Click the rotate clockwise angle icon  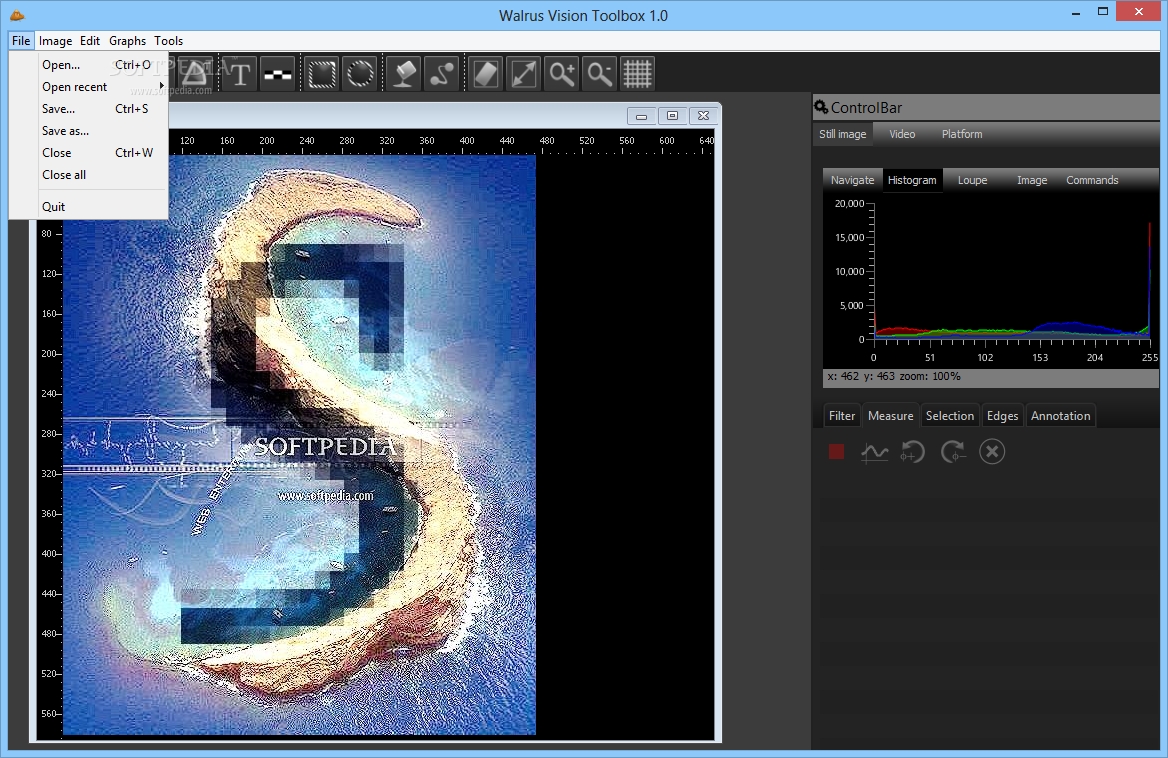pyautogui.click(x=953, y=452)
